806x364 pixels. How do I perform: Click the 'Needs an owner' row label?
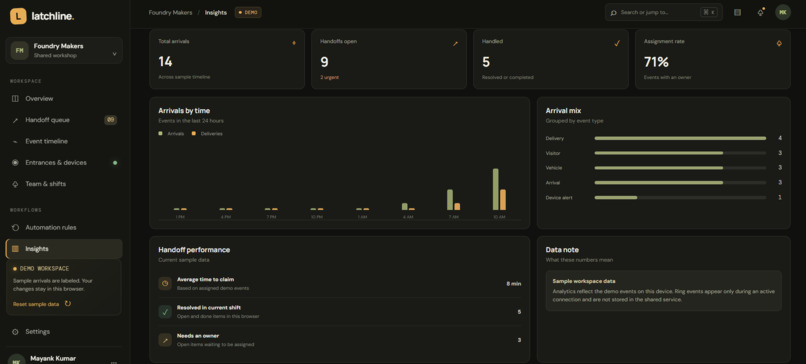click(198, 336)
